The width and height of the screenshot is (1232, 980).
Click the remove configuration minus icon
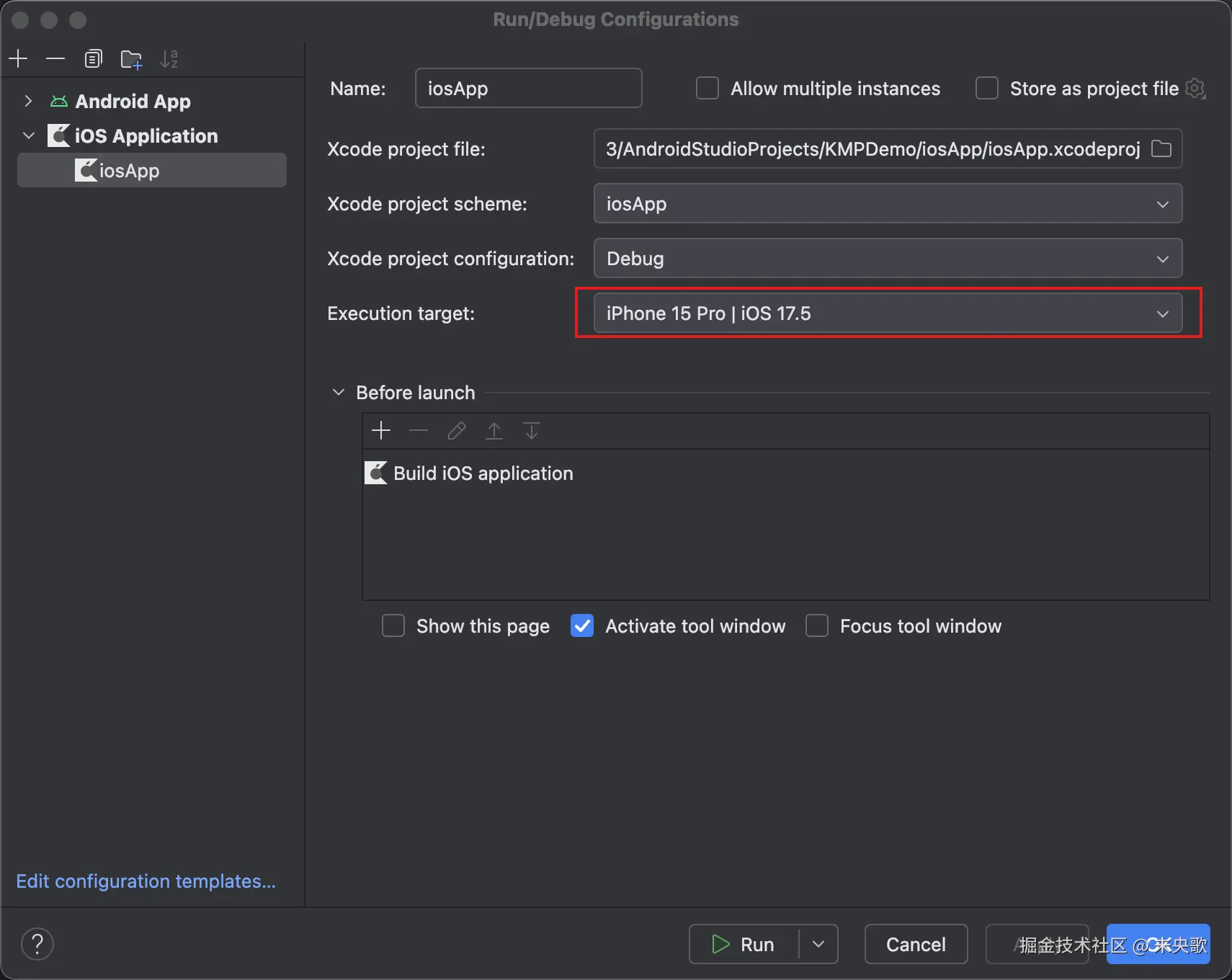coord(55,58)
